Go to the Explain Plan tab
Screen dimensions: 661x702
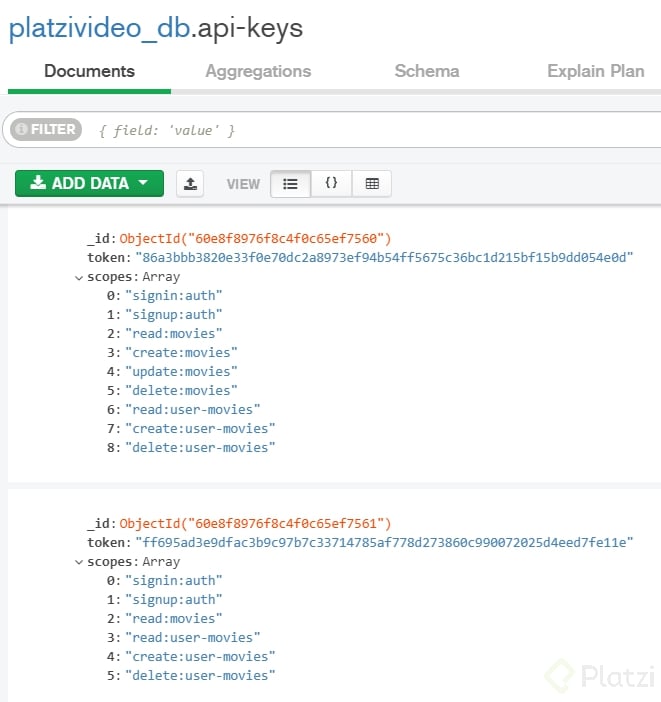tap(596, 71)
